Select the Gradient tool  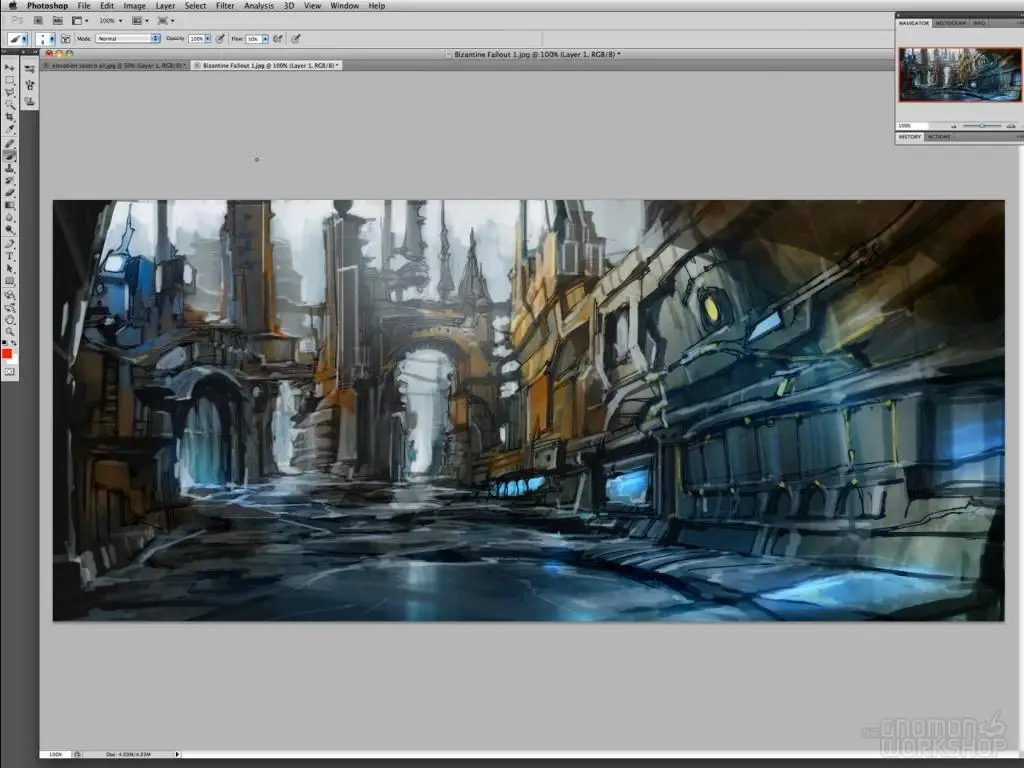[x=10, y=205]
